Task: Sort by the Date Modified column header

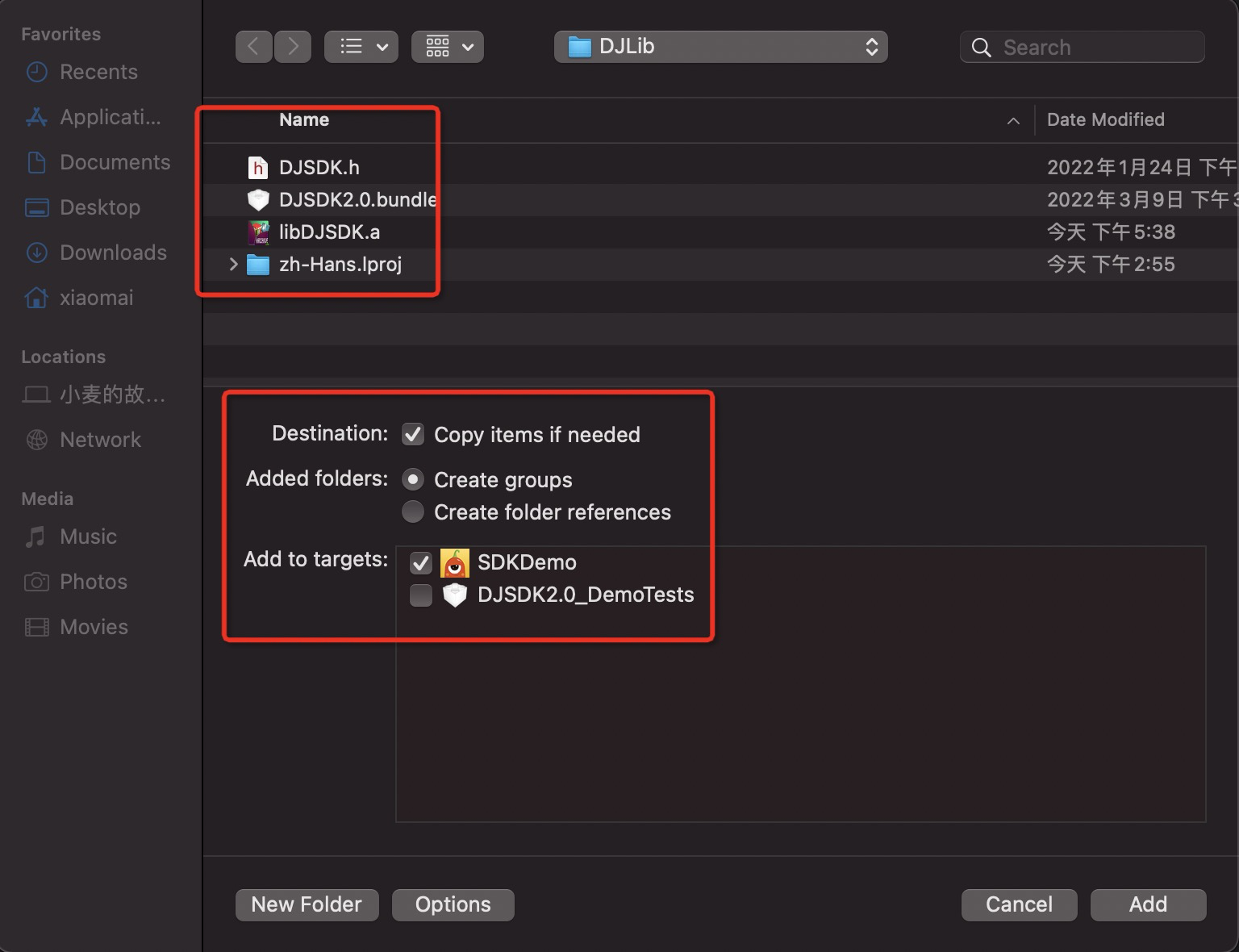Action: click(1106, 119)
